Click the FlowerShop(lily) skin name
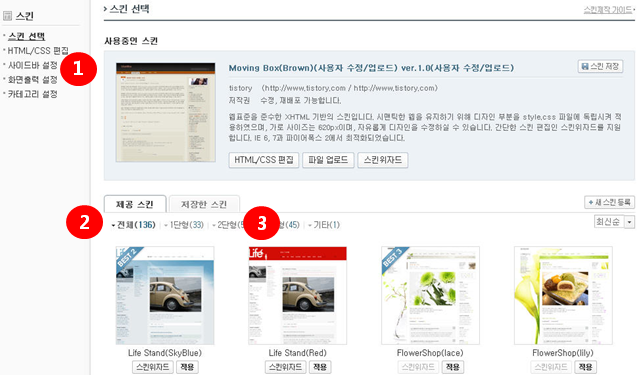This screenshot has height=375, width=637. [563, 353]
